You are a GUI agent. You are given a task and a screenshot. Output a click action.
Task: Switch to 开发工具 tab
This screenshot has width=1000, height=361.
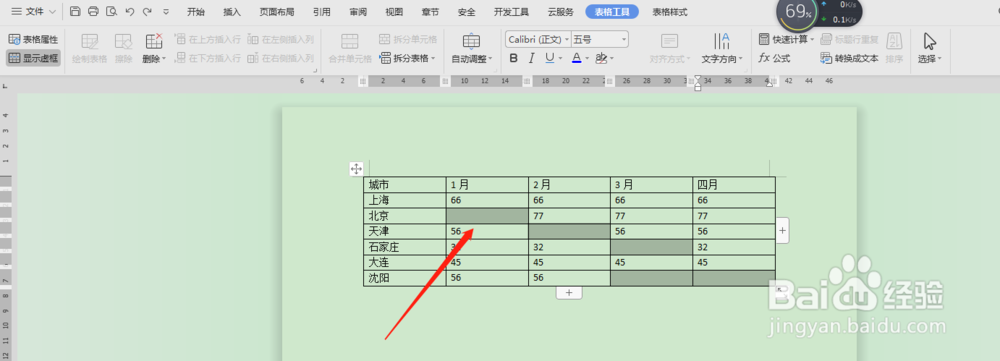(511, 12)
